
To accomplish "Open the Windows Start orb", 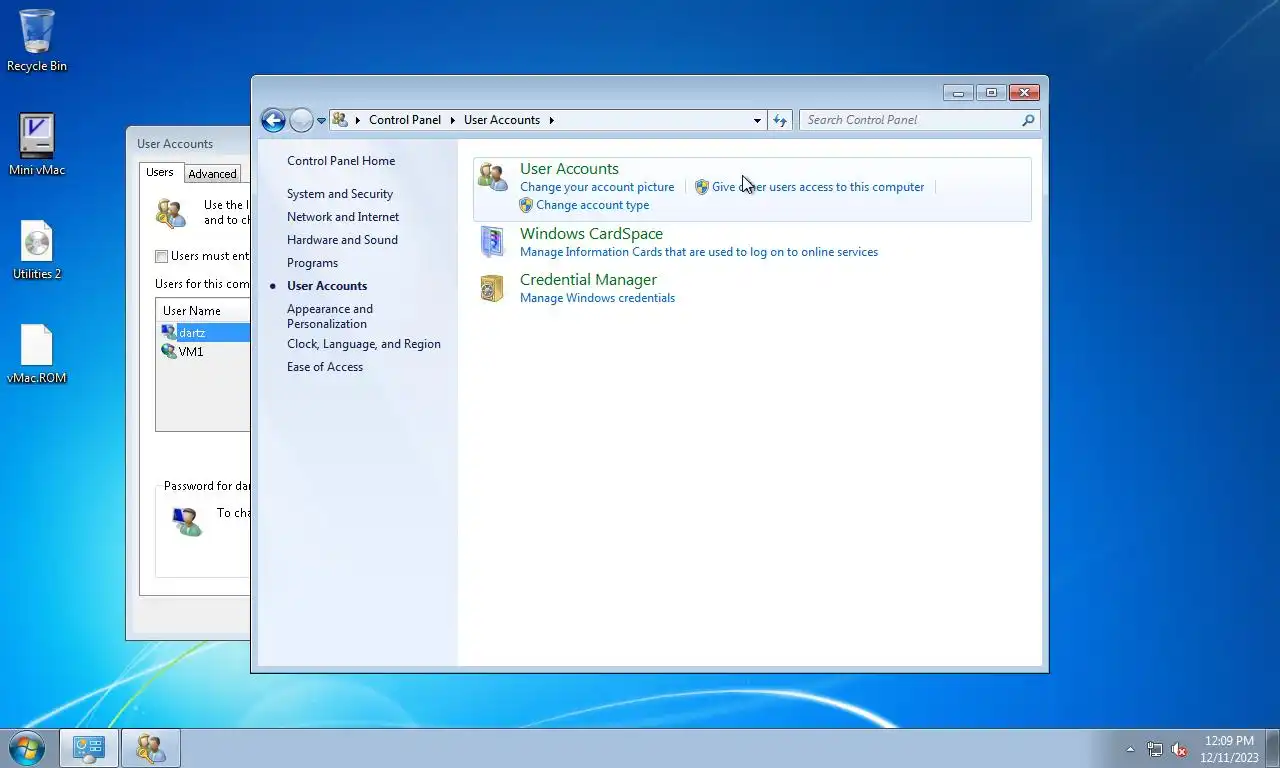I will pyautogui.click(x=27, y=748).
